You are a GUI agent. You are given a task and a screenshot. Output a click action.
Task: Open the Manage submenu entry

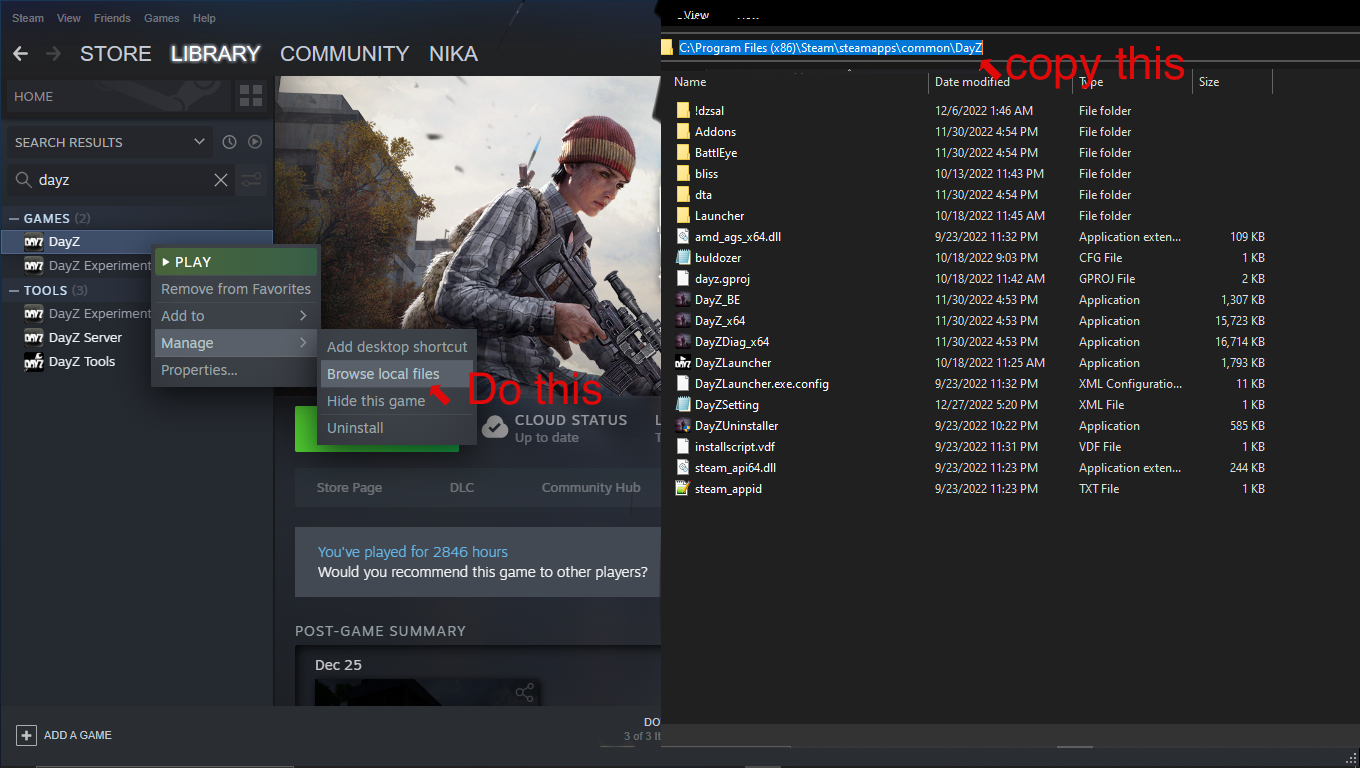click(x=236, y=343)
